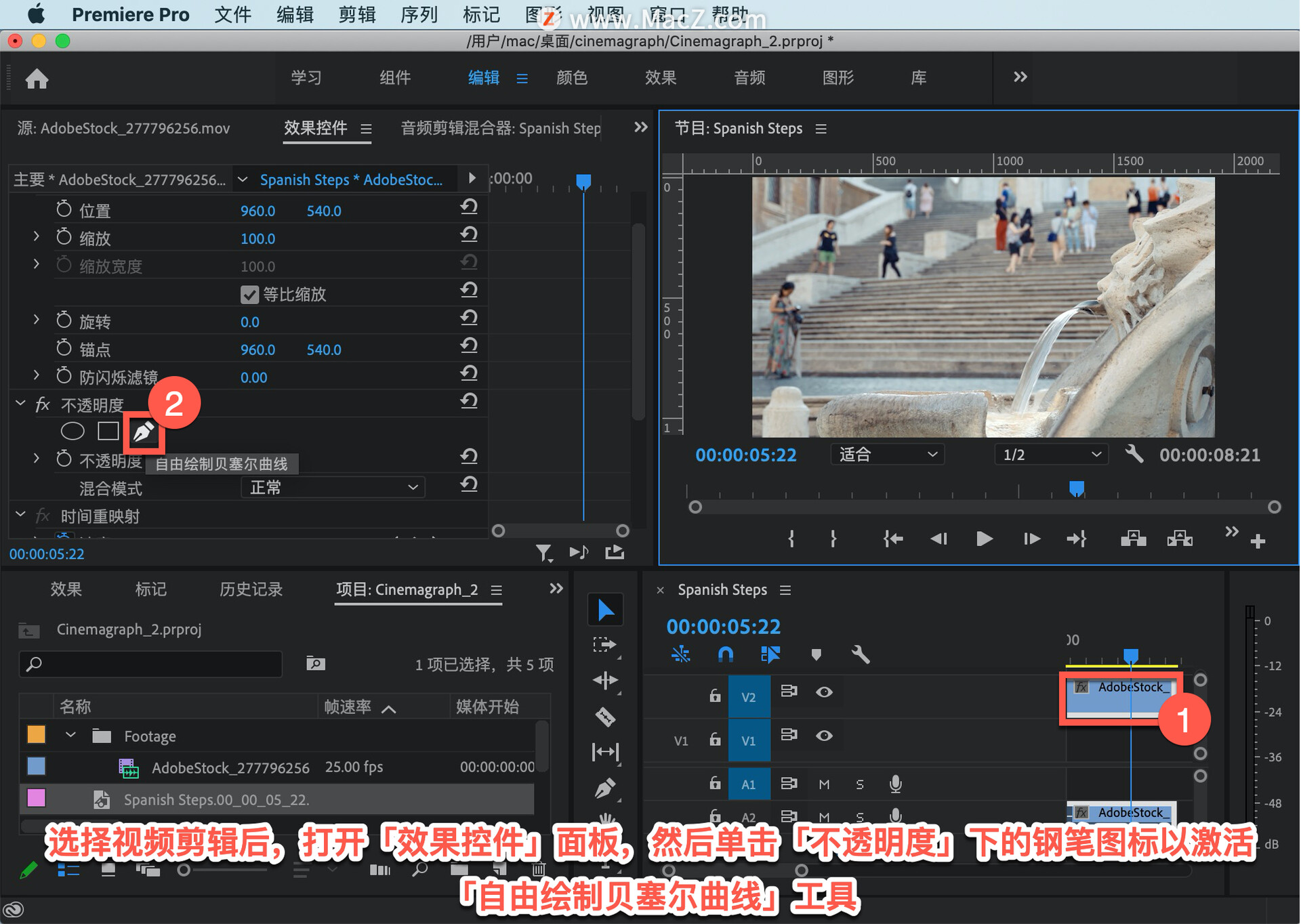Open the 适合 zoom level dropdown

888,454
